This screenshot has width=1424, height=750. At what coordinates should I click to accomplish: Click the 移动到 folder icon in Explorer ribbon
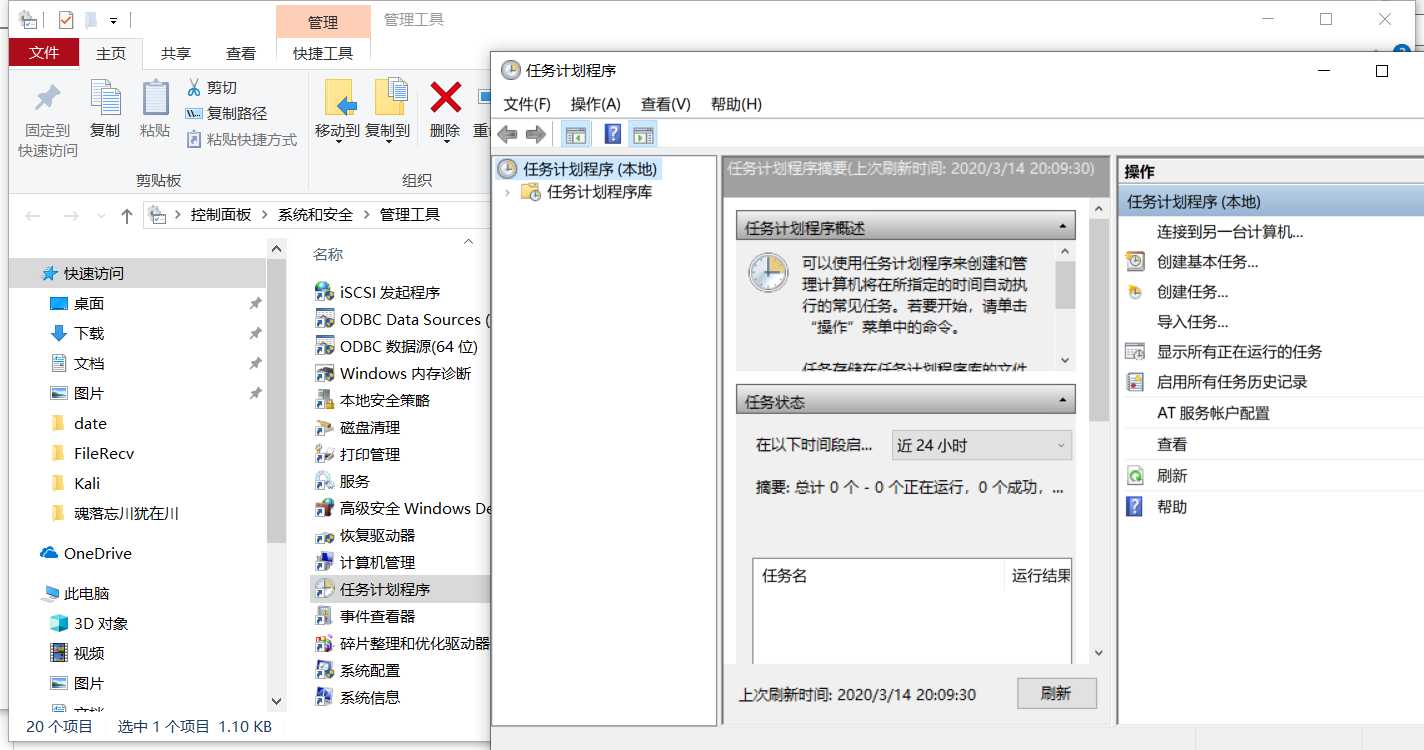pos(340,97)
